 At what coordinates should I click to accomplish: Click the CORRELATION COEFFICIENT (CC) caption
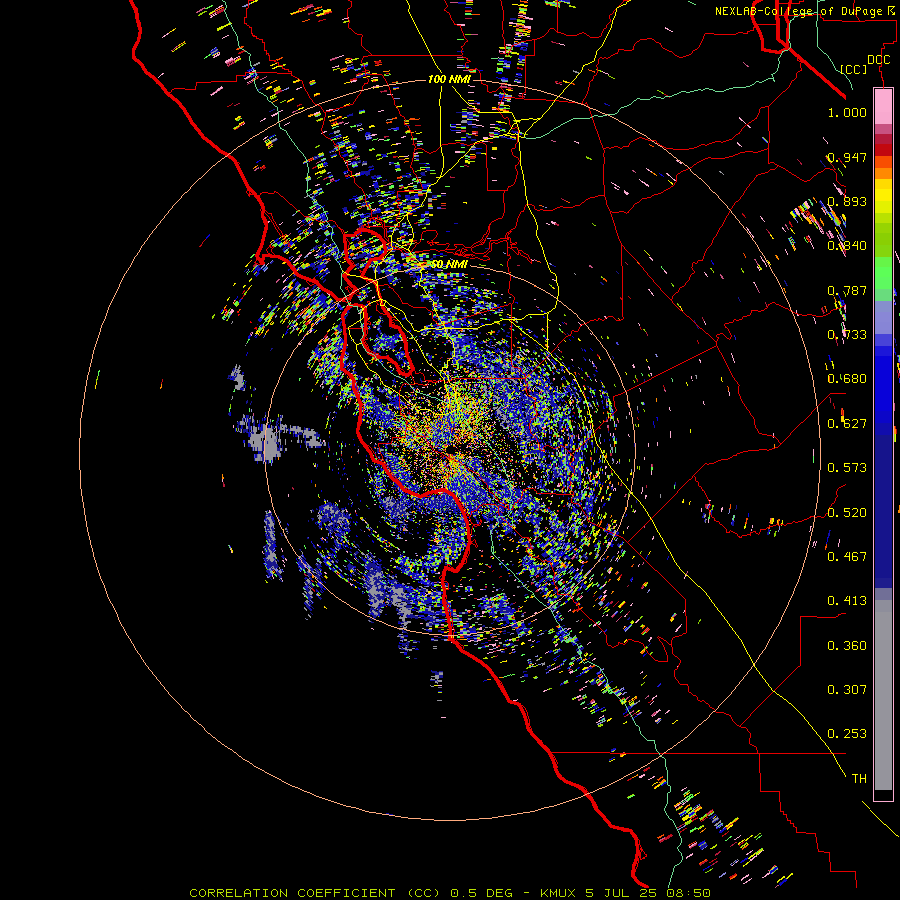[x=316, y=893]
